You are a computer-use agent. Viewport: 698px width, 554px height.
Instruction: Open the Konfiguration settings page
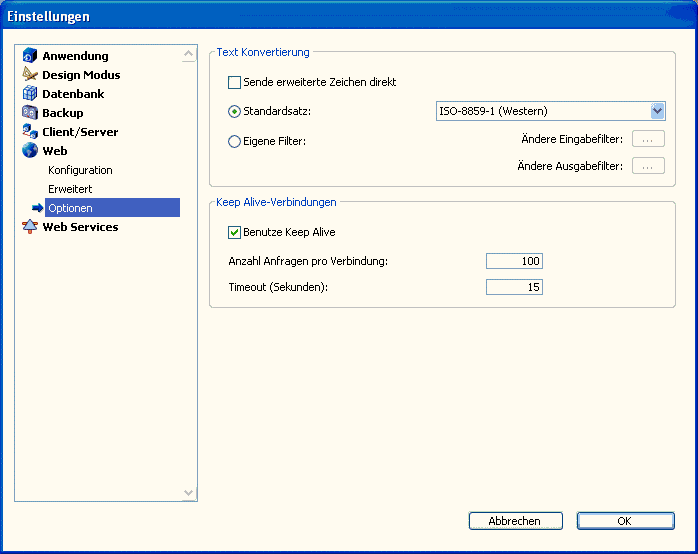click(80, 170)
